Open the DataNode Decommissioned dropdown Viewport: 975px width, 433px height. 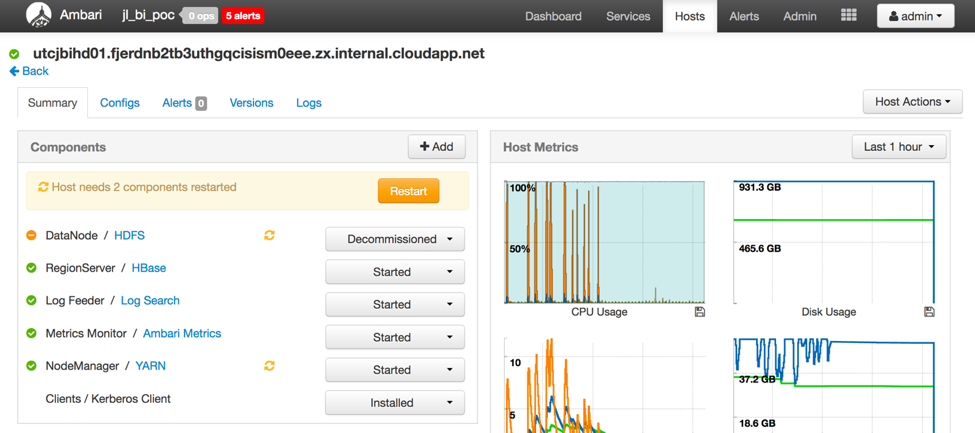395,240
